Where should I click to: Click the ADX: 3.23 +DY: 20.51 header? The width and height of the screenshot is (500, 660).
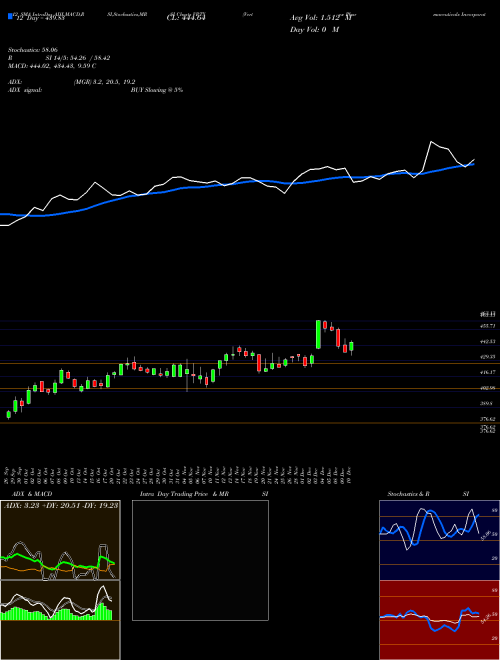click(x=61, y=506)
